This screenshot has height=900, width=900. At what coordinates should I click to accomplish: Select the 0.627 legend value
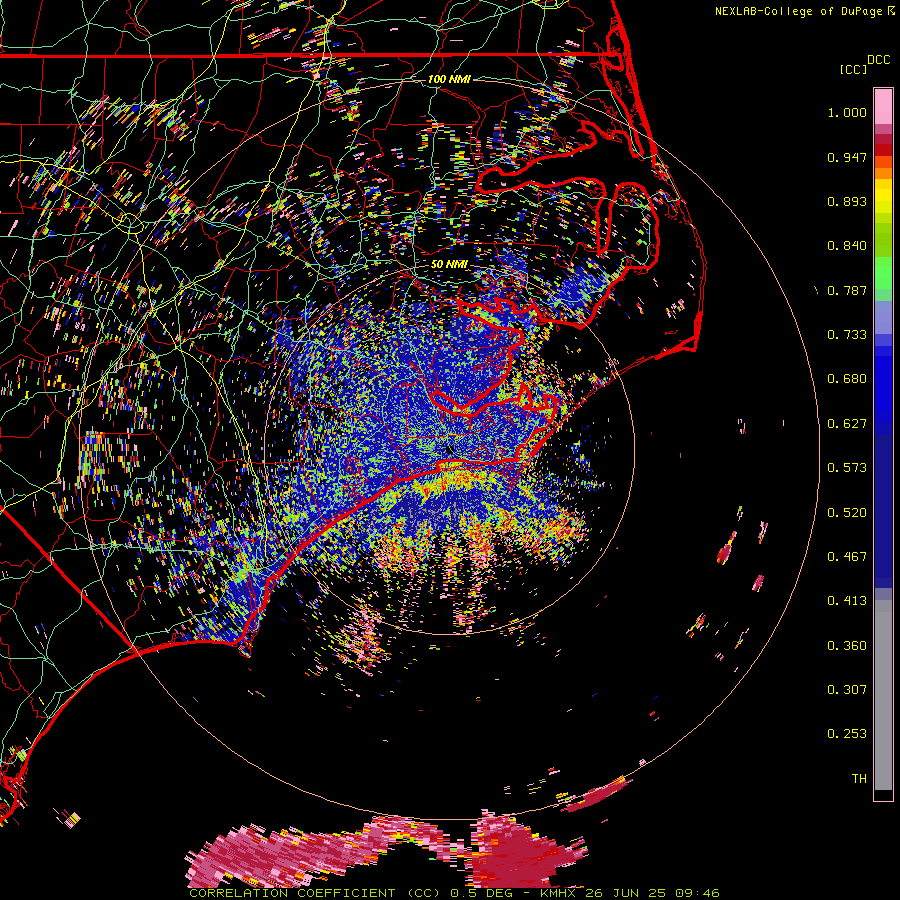(x=847, y=424)
